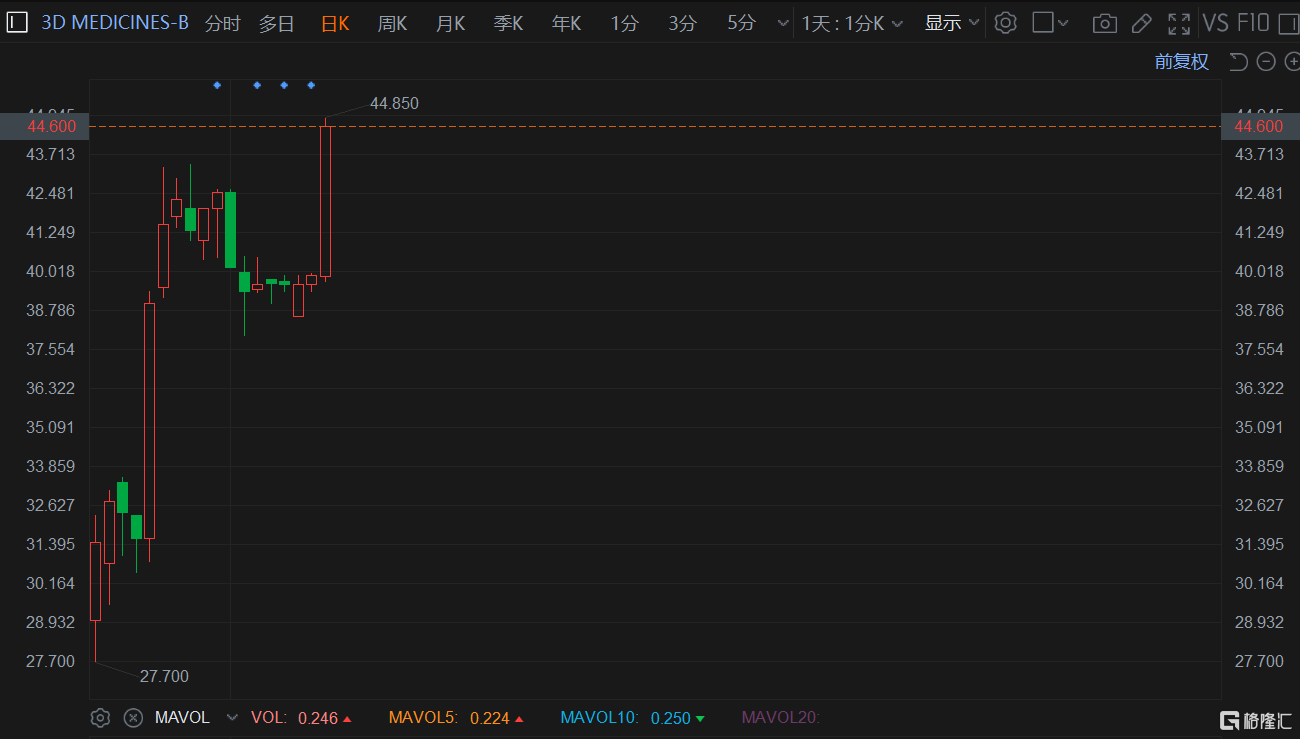Click the left axis 44.600 current price tag
Screen dimensions: 1300x739
(45, 126)
